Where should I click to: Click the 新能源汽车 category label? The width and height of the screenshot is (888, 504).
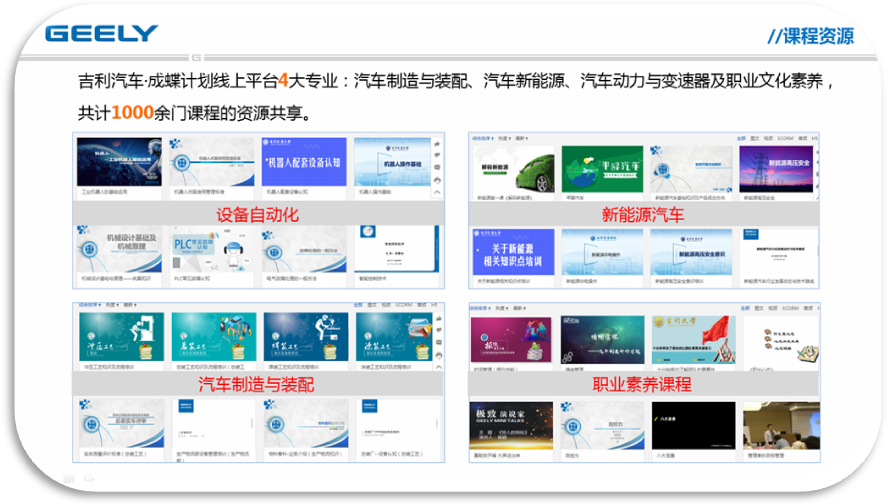click(643, 215)
